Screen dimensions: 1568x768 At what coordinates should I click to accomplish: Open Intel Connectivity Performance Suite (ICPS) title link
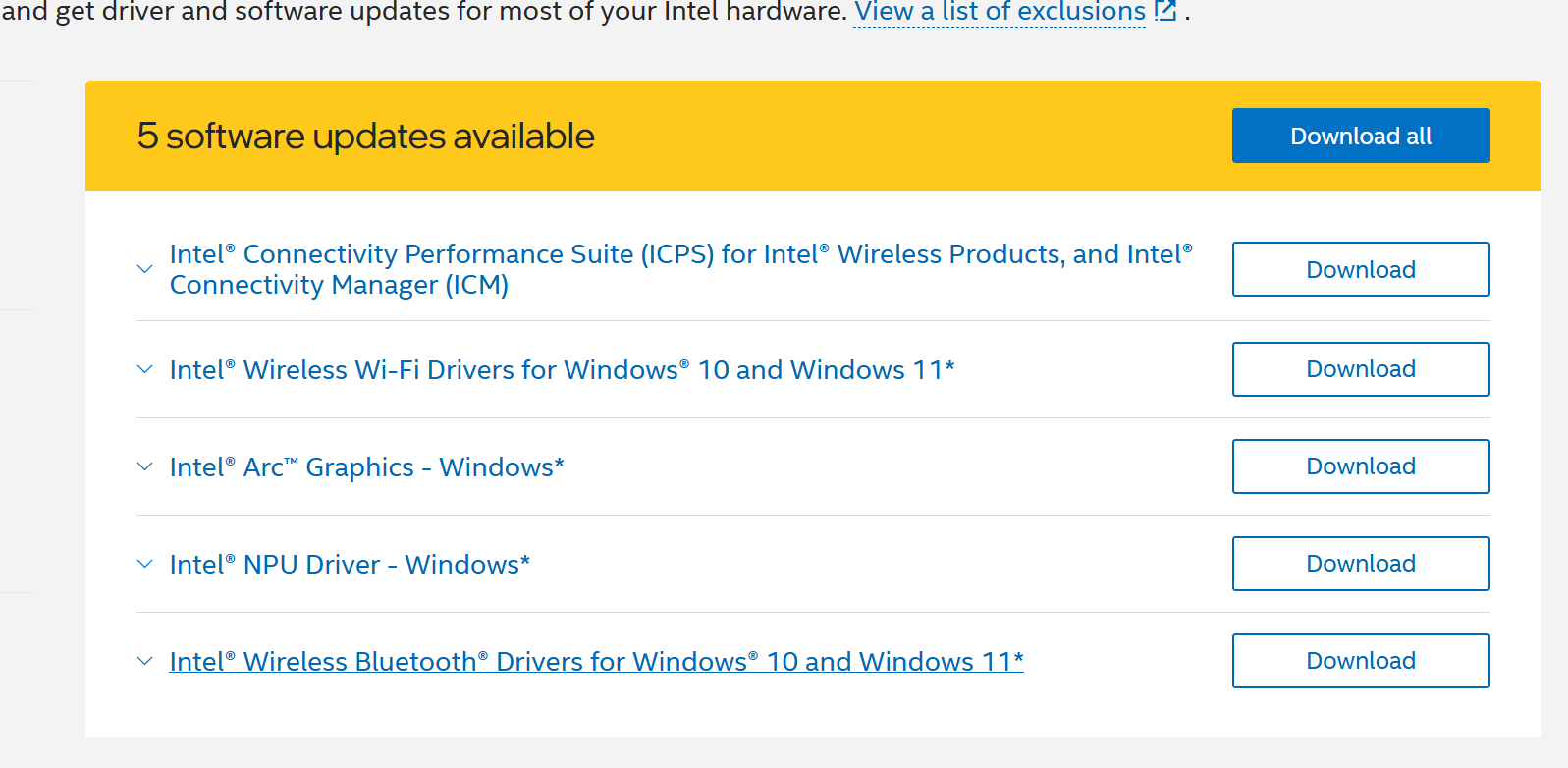point(680,255)
